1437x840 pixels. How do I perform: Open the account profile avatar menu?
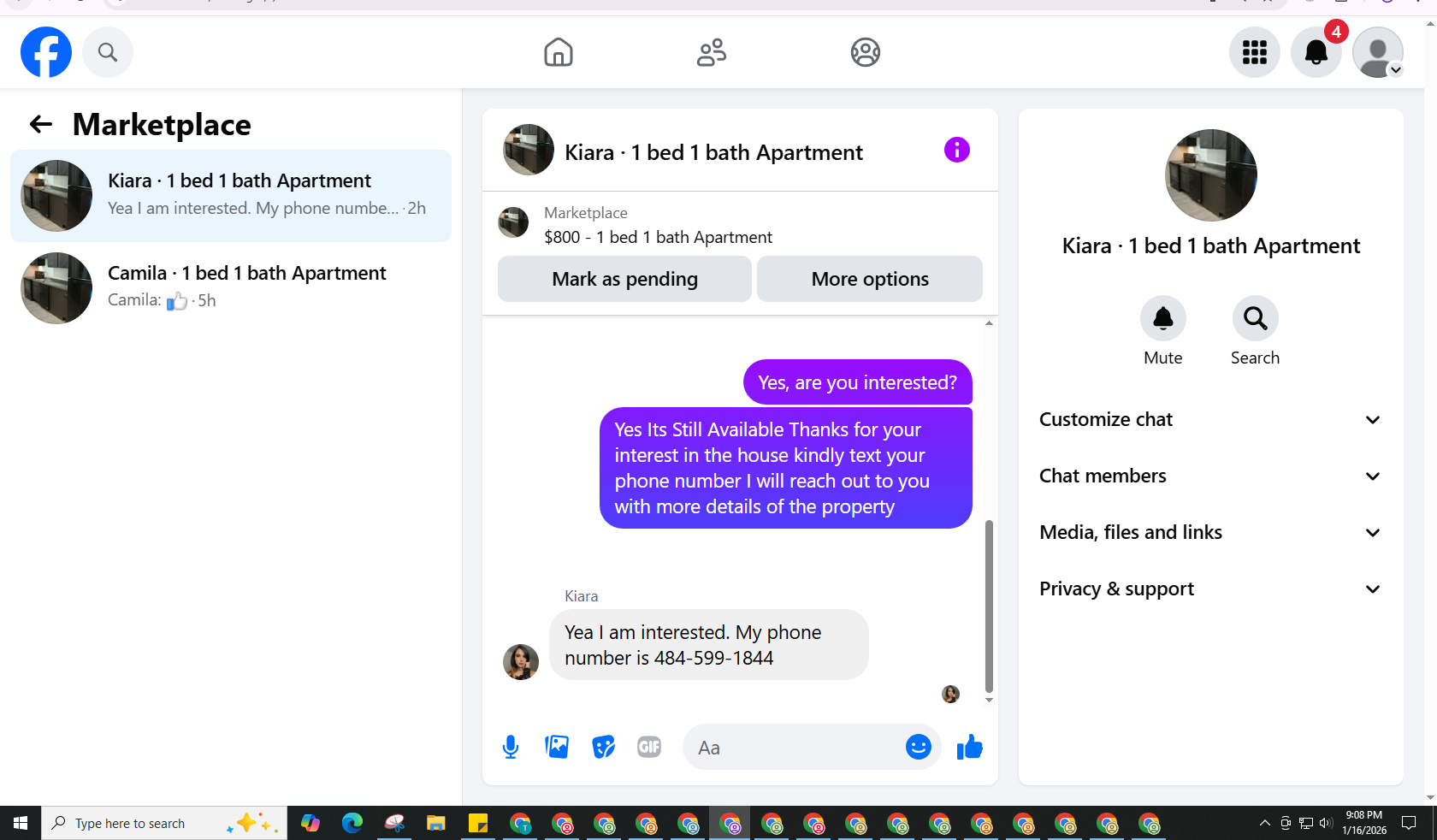1378,52
